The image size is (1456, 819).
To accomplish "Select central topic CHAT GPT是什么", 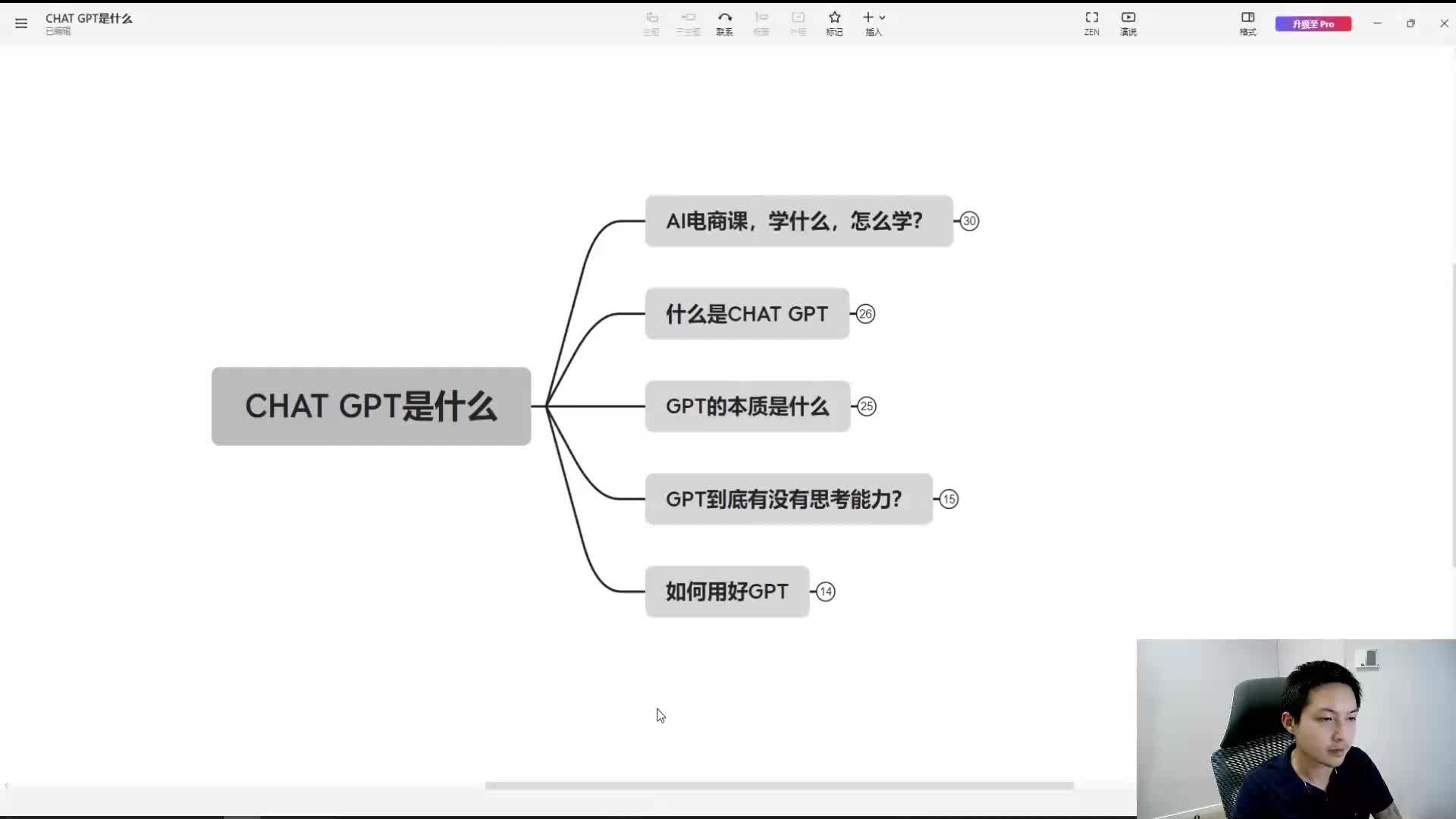I will (371, 406).
